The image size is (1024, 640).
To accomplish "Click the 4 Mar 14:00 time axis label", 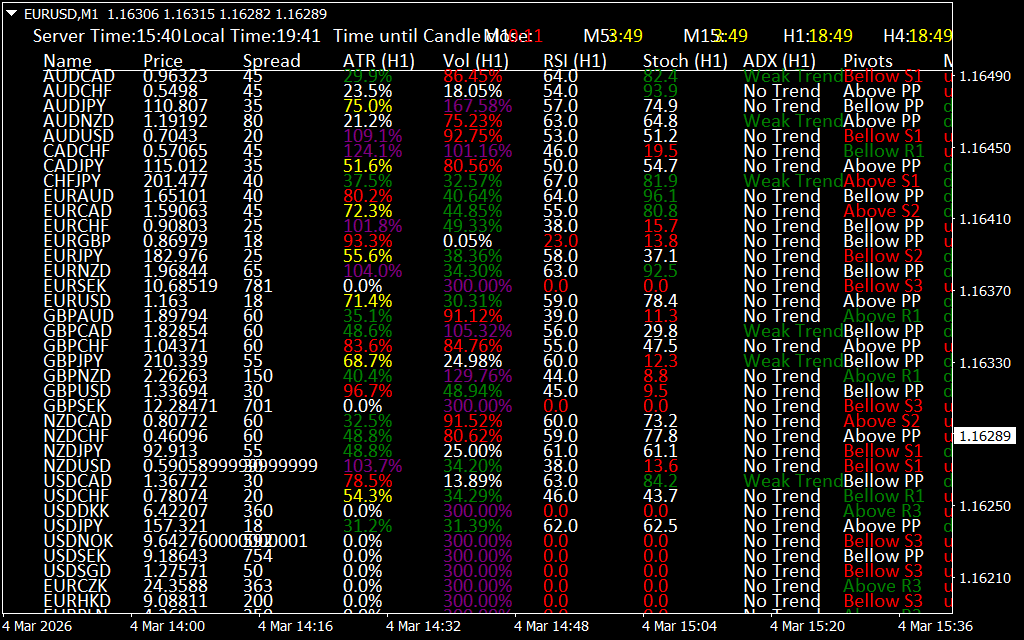I will pyautogui.click(x=168, y=626).
